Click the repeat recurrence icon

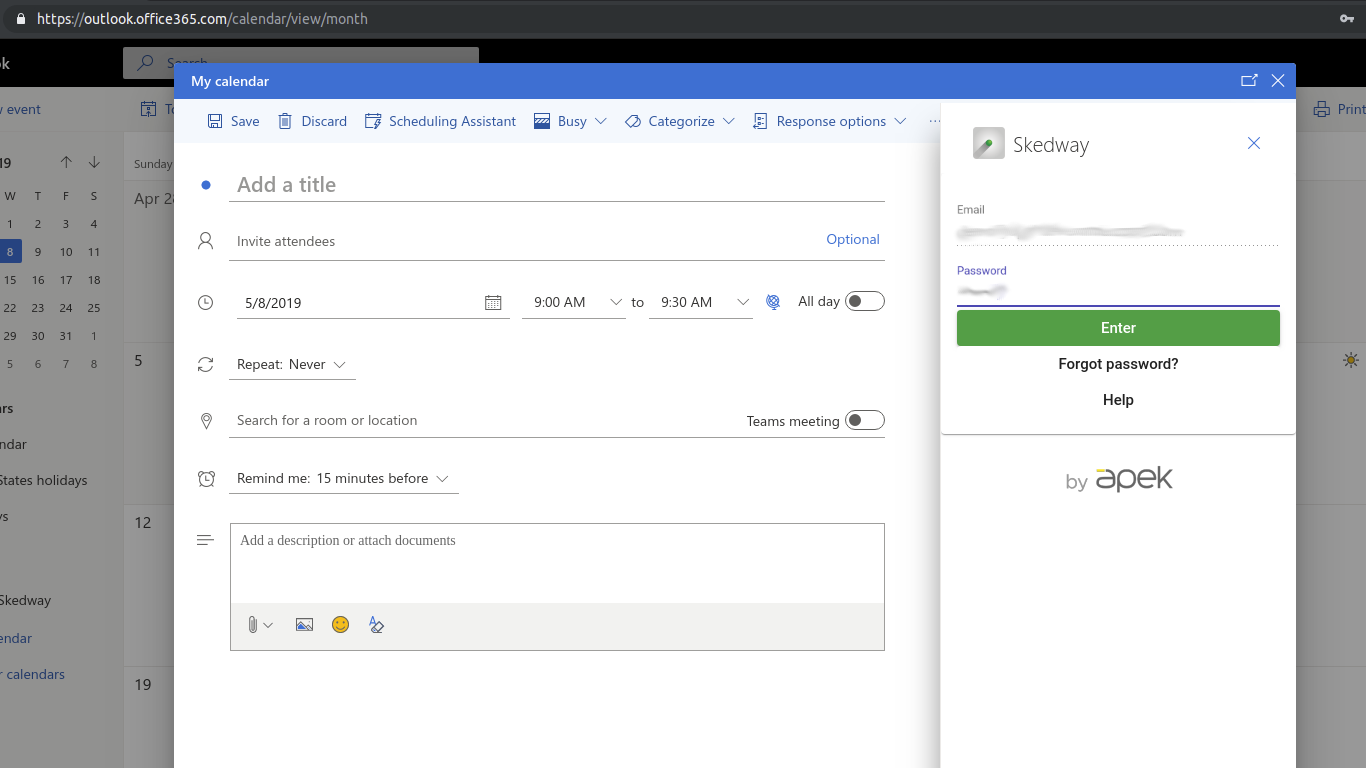pyautogui.click(x=206, y=365)
